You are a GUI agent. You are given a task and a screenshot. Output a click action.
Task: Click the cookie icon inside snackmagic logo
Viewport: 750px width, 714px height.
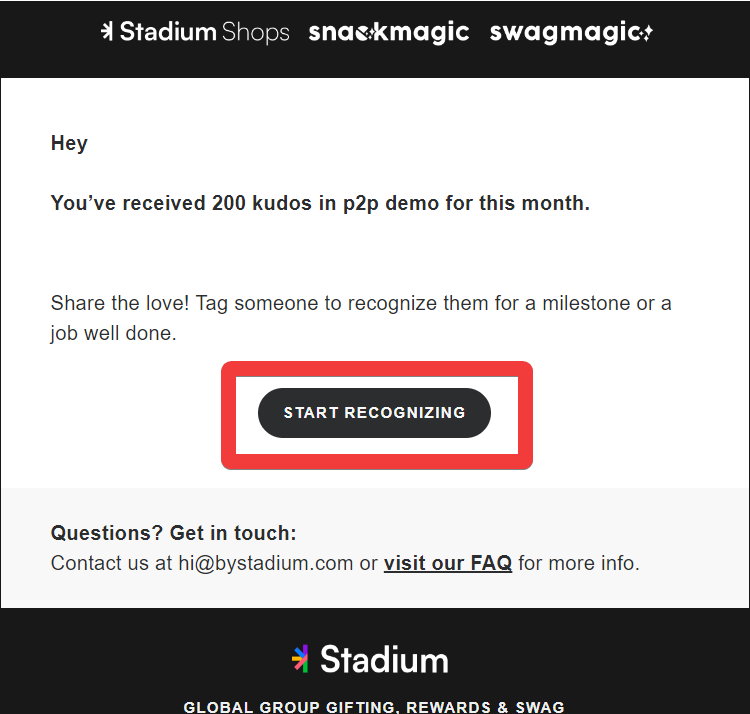click(366, 33)
